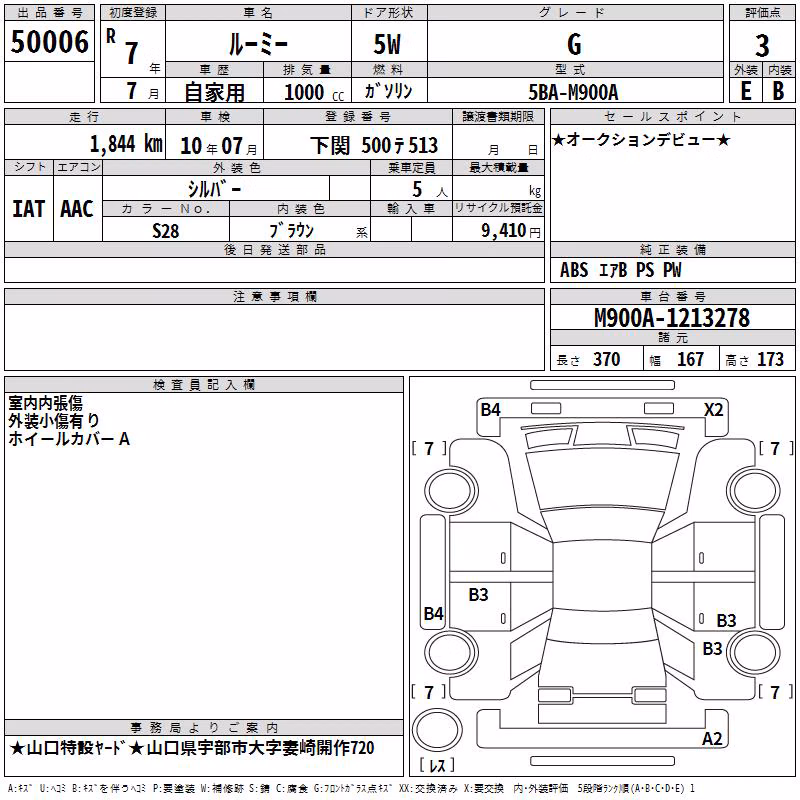800x800 pixels.
Task: Click the lot number 50006
Action: [49, 42]
